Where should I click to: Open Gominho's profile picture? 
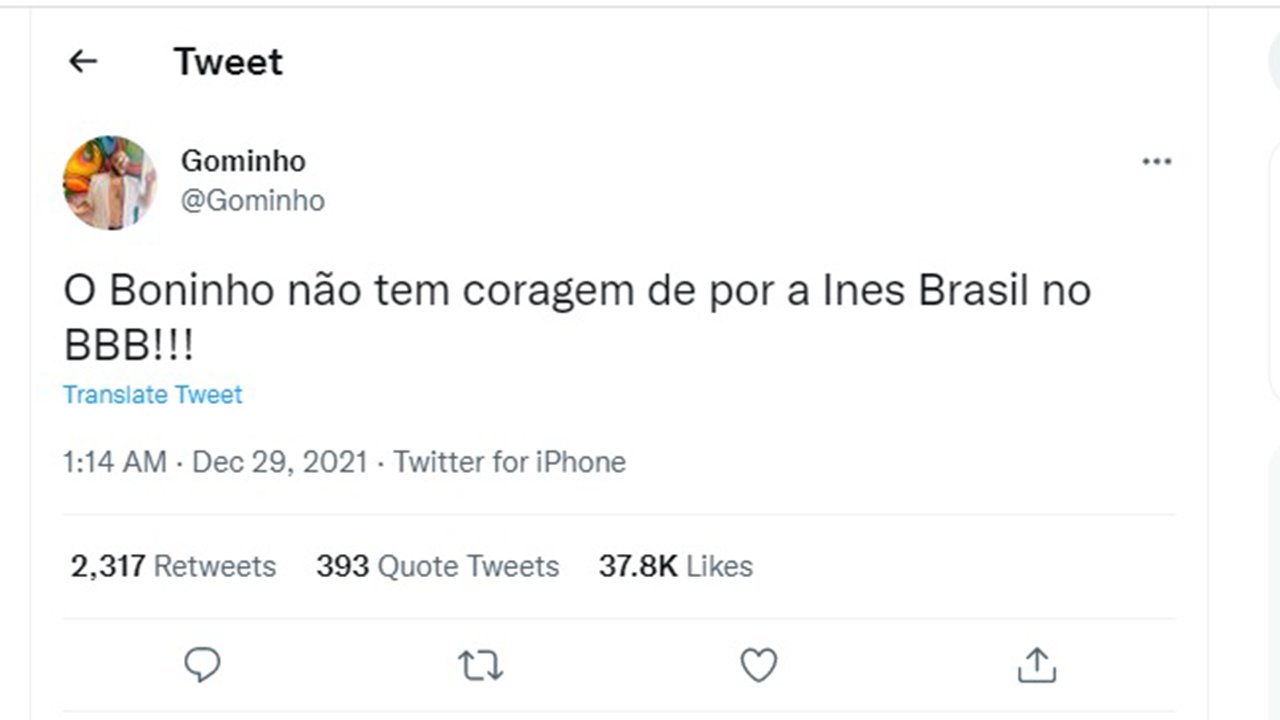coord(110,182)
